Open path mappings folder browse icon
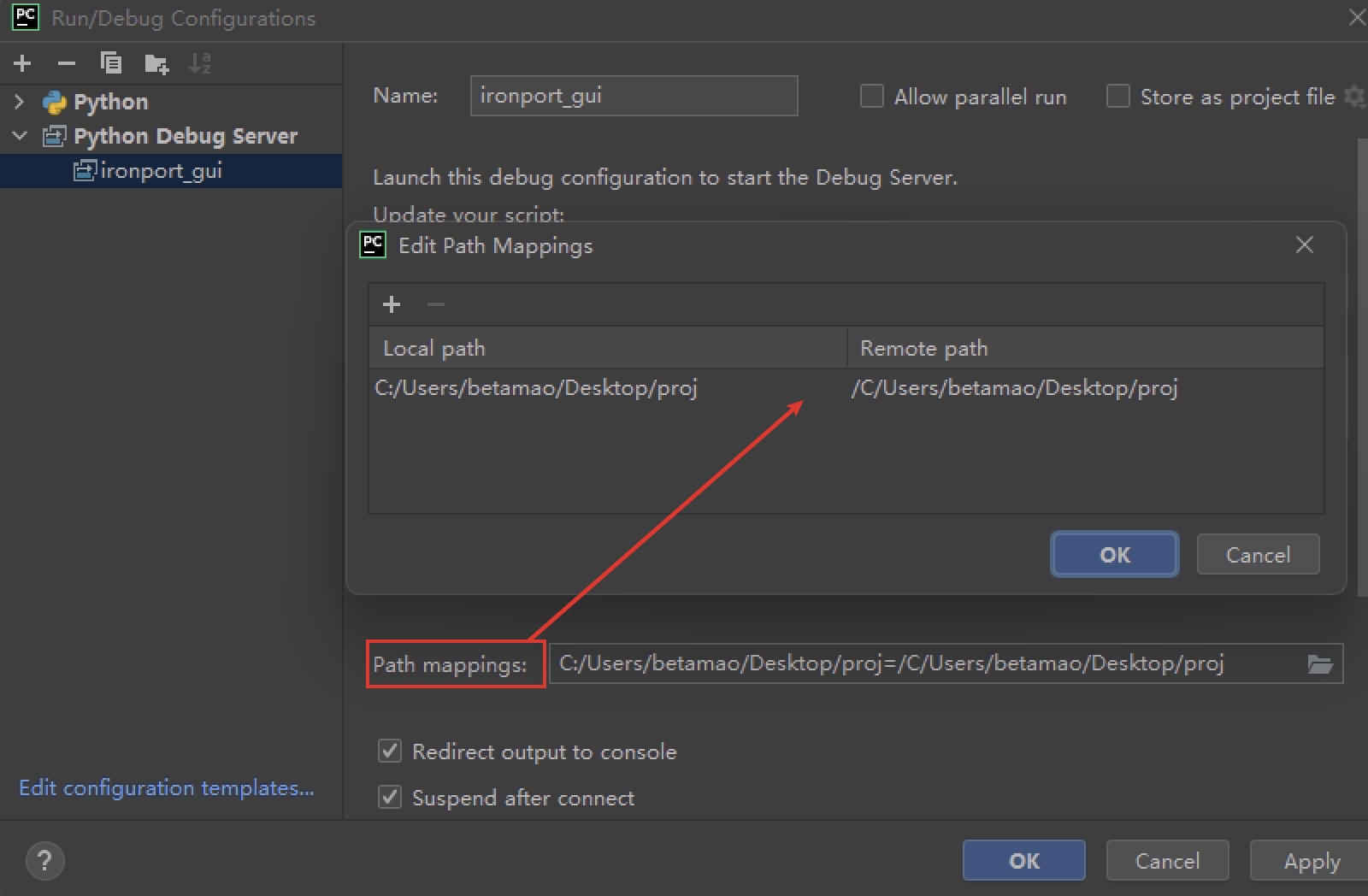1368x896 pixels. 1320,664
